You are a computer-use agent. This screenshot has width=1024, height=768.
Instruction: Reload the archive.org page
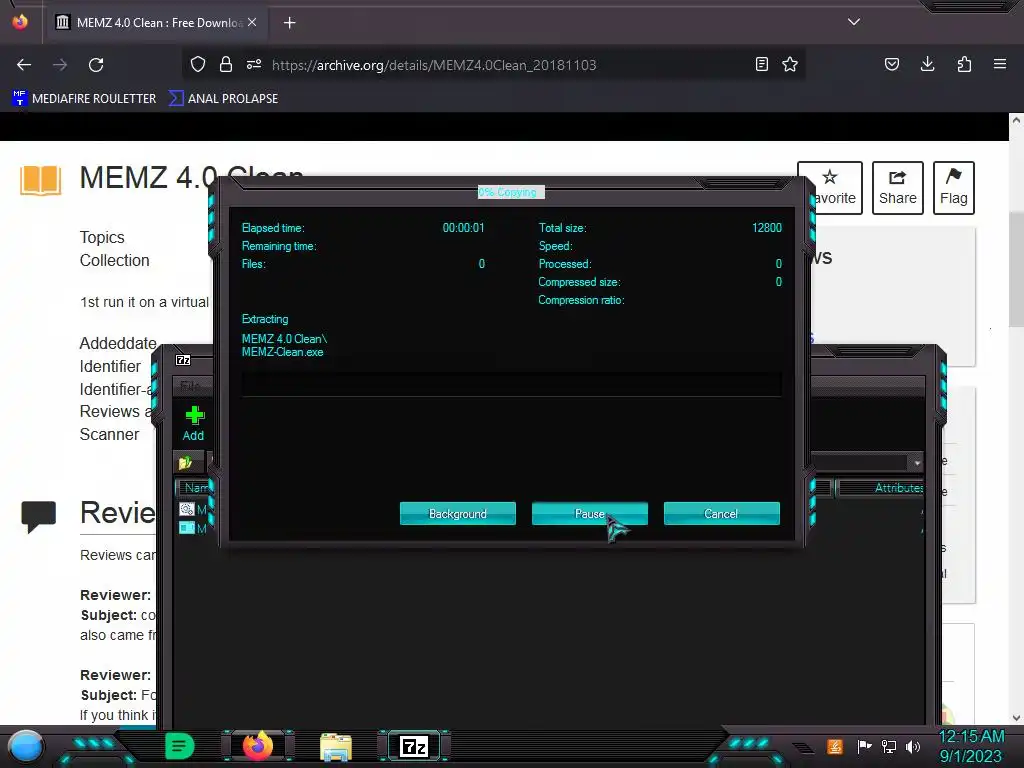(96, 65)
